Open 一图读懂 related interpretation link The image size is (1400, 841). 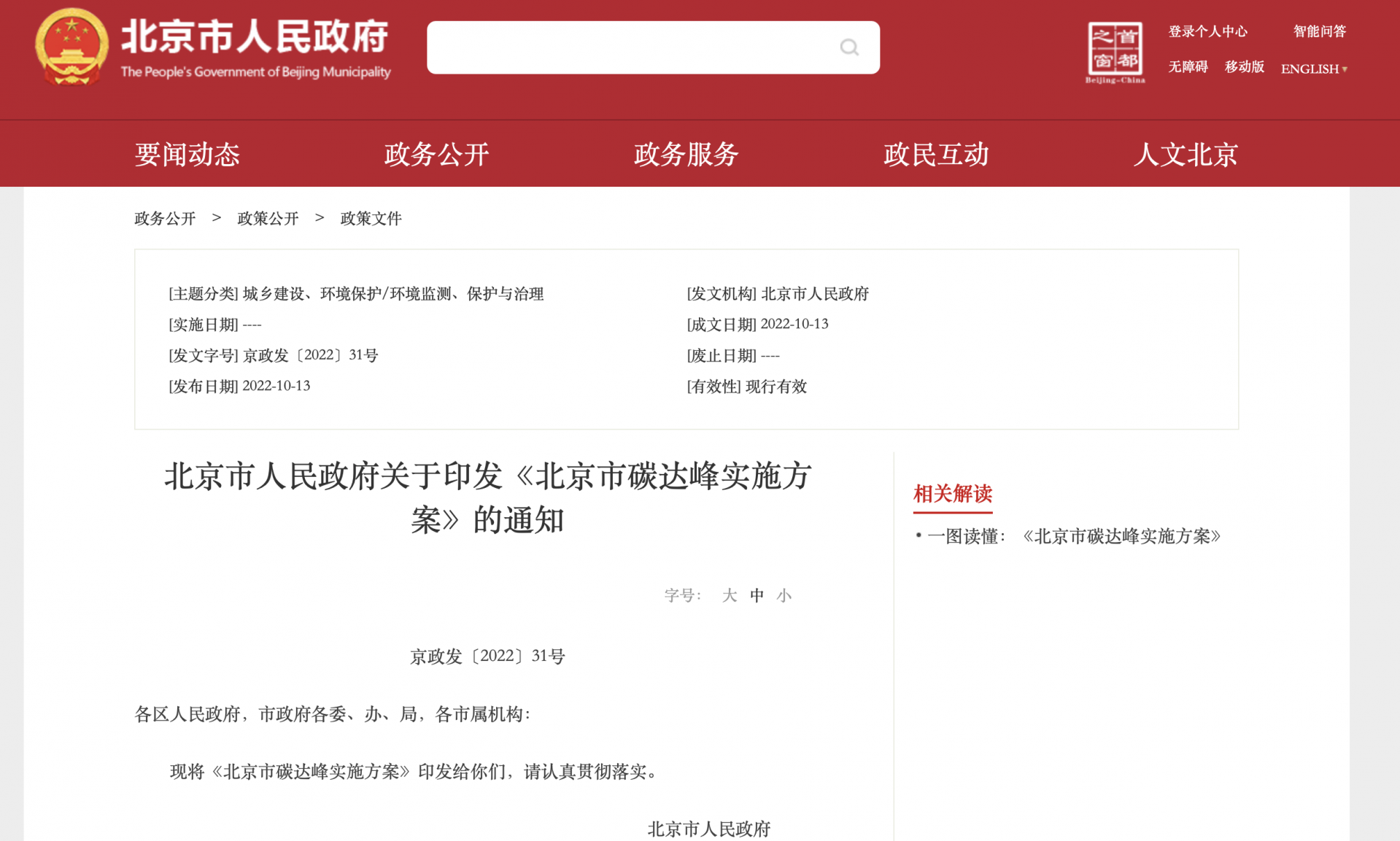pos(1073,536)
